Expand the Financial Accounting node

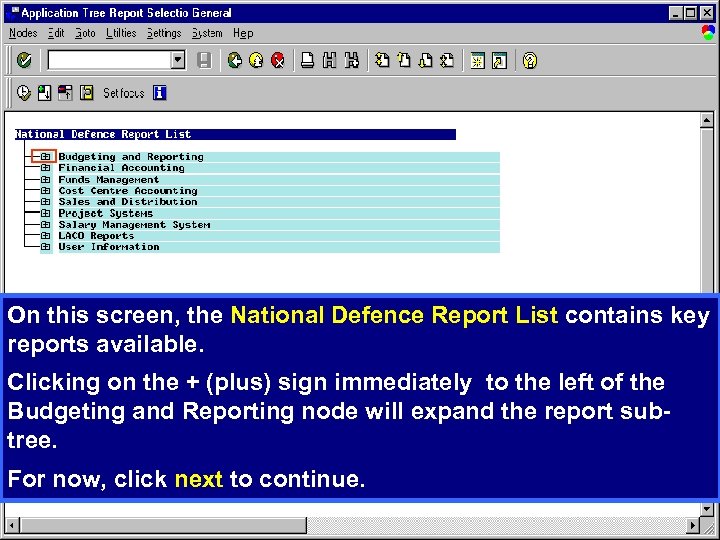pyautogui.click(x=45, y=168)
